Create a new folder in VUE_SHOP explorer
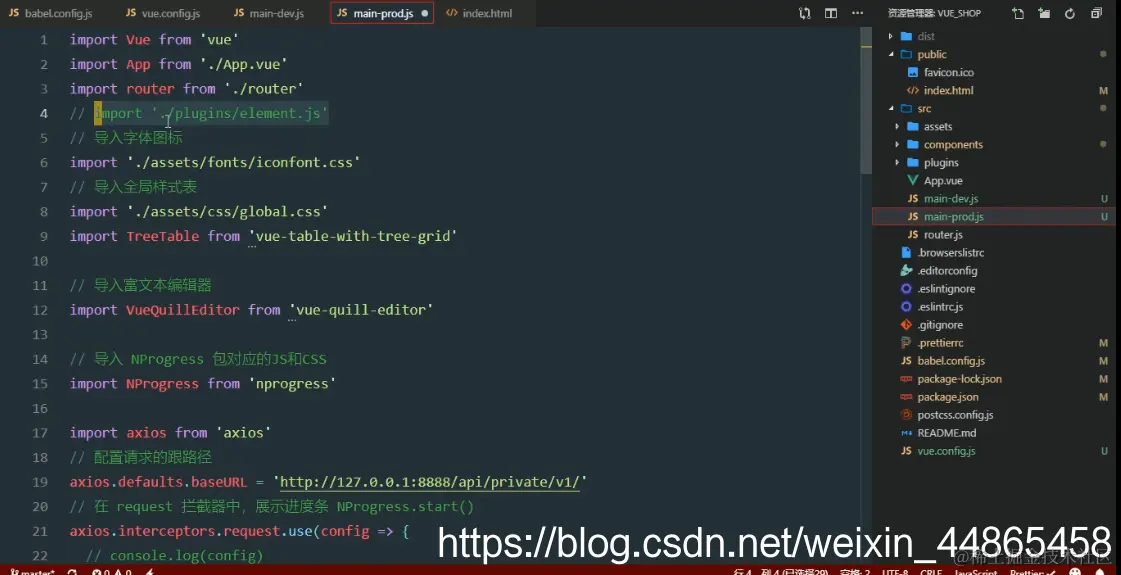The image size is (1121, 575). point(1044,13)
